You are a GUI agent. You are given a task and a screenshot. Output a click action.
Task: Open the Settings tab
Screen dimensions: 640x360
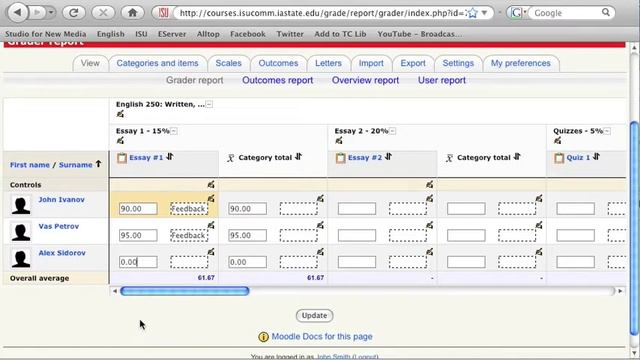[458, 63]
